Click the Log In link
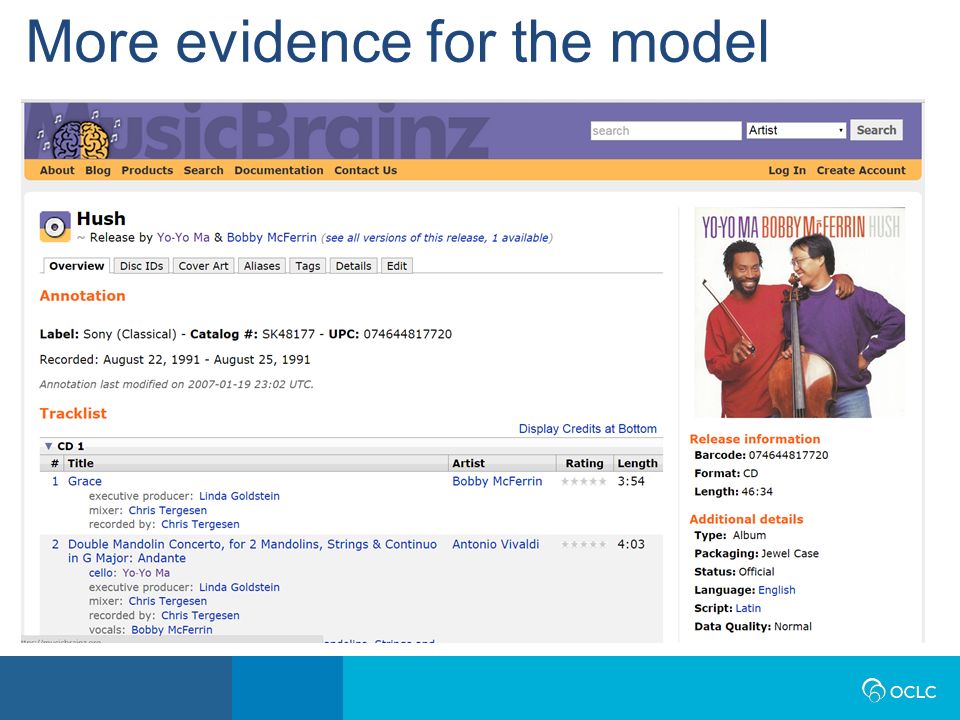The image size is (960, 720). pos(787,170)
